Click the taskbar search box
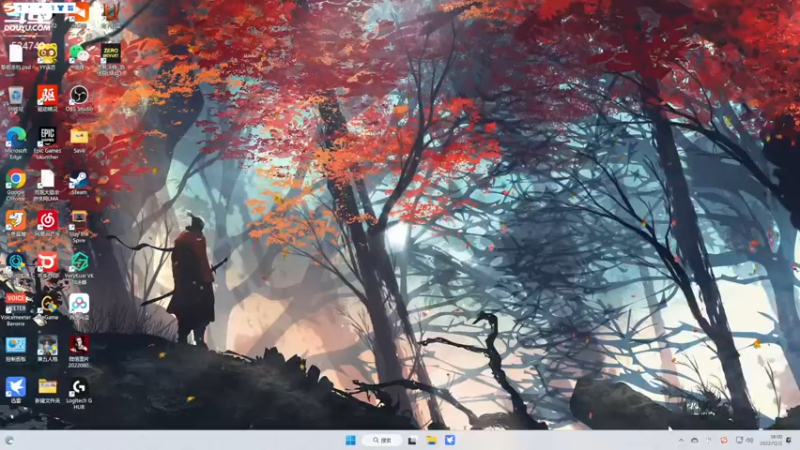 pyautogui.click(x=382, y=440)
